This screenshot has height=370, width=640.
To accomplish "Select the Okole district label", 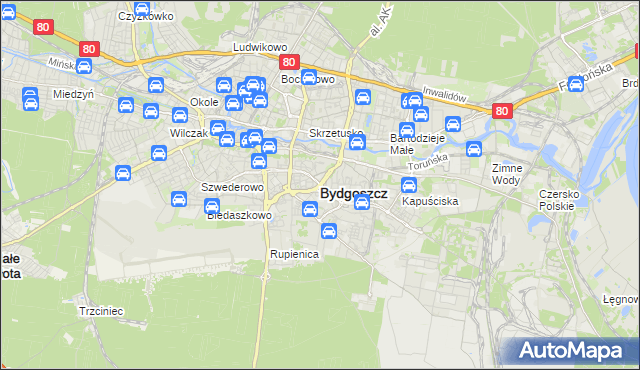I will [204, 102].
